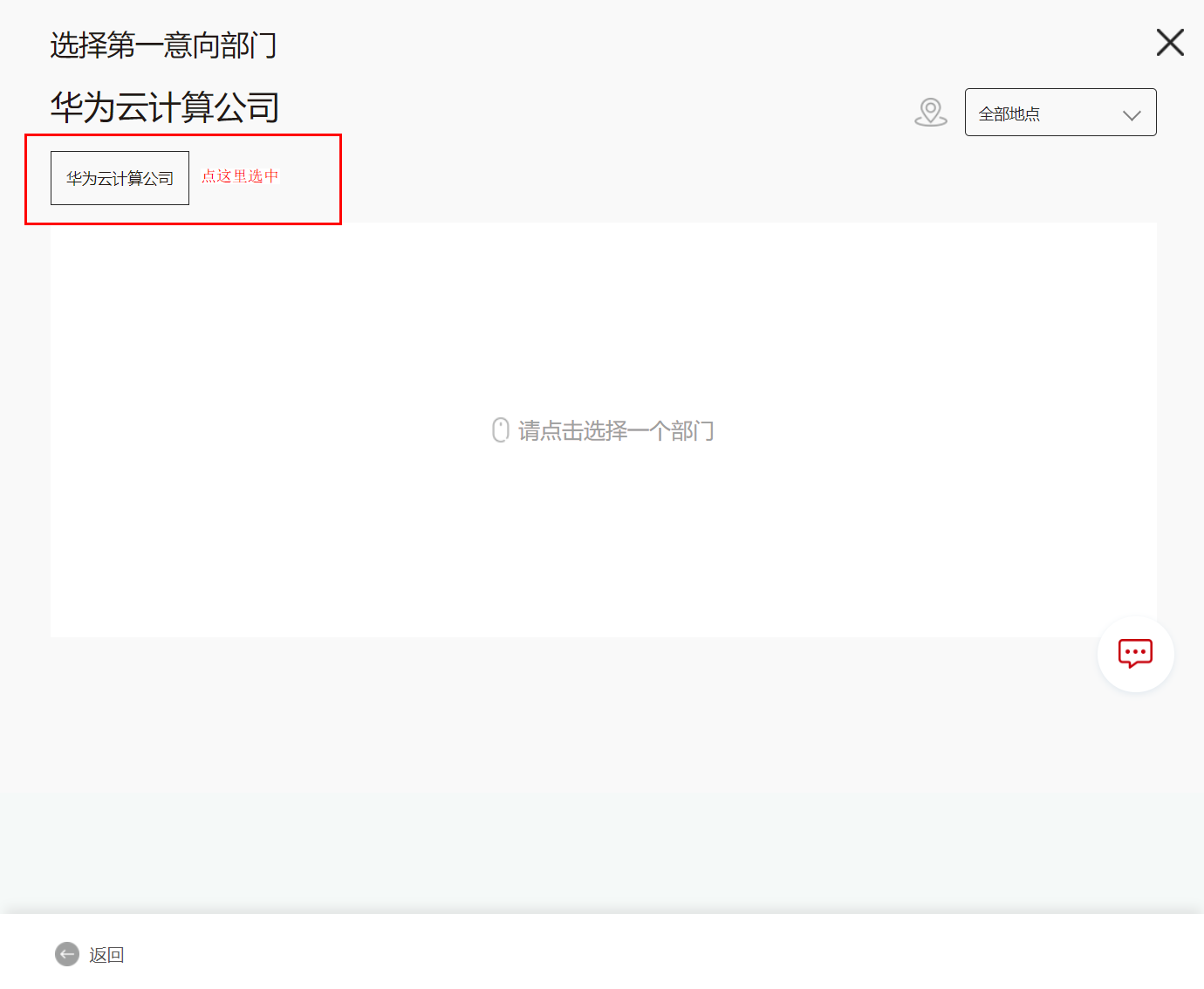Click the 请点击选择一个部门 placeholder text
This screenshot has height=989, width=1204.
[616, 430]
